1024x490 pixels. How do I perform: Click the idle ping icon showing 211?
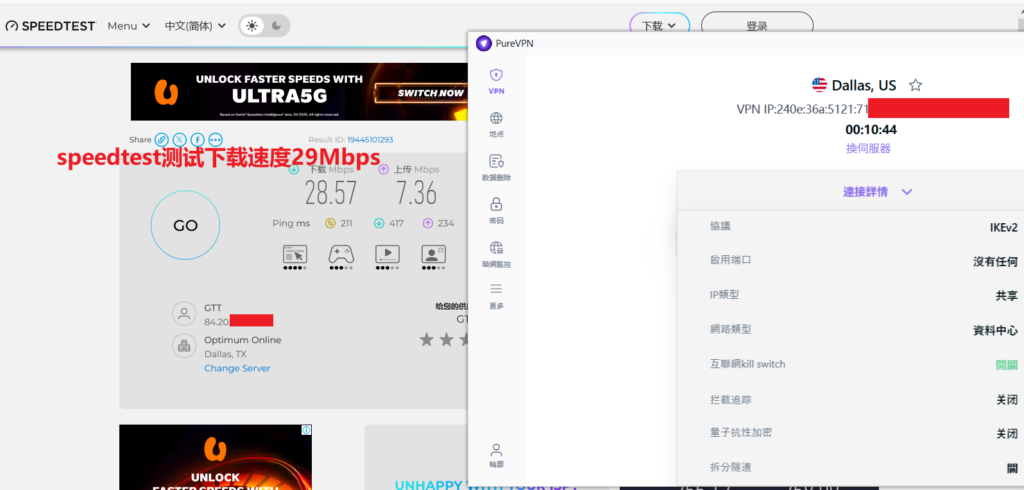point(330,223)
